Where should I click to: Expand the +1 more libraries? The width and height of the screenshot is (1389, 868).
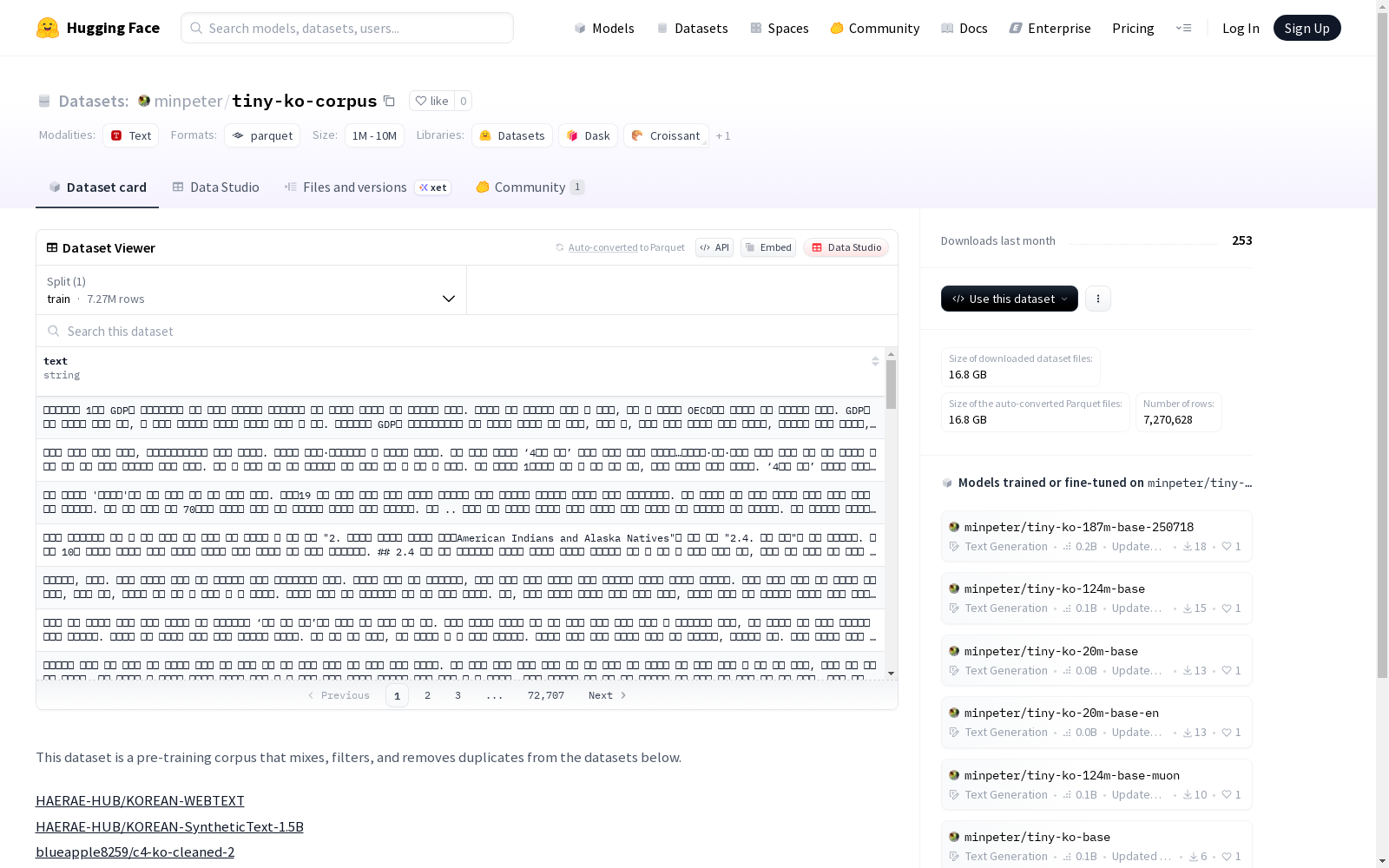click(x=723, y=135)
